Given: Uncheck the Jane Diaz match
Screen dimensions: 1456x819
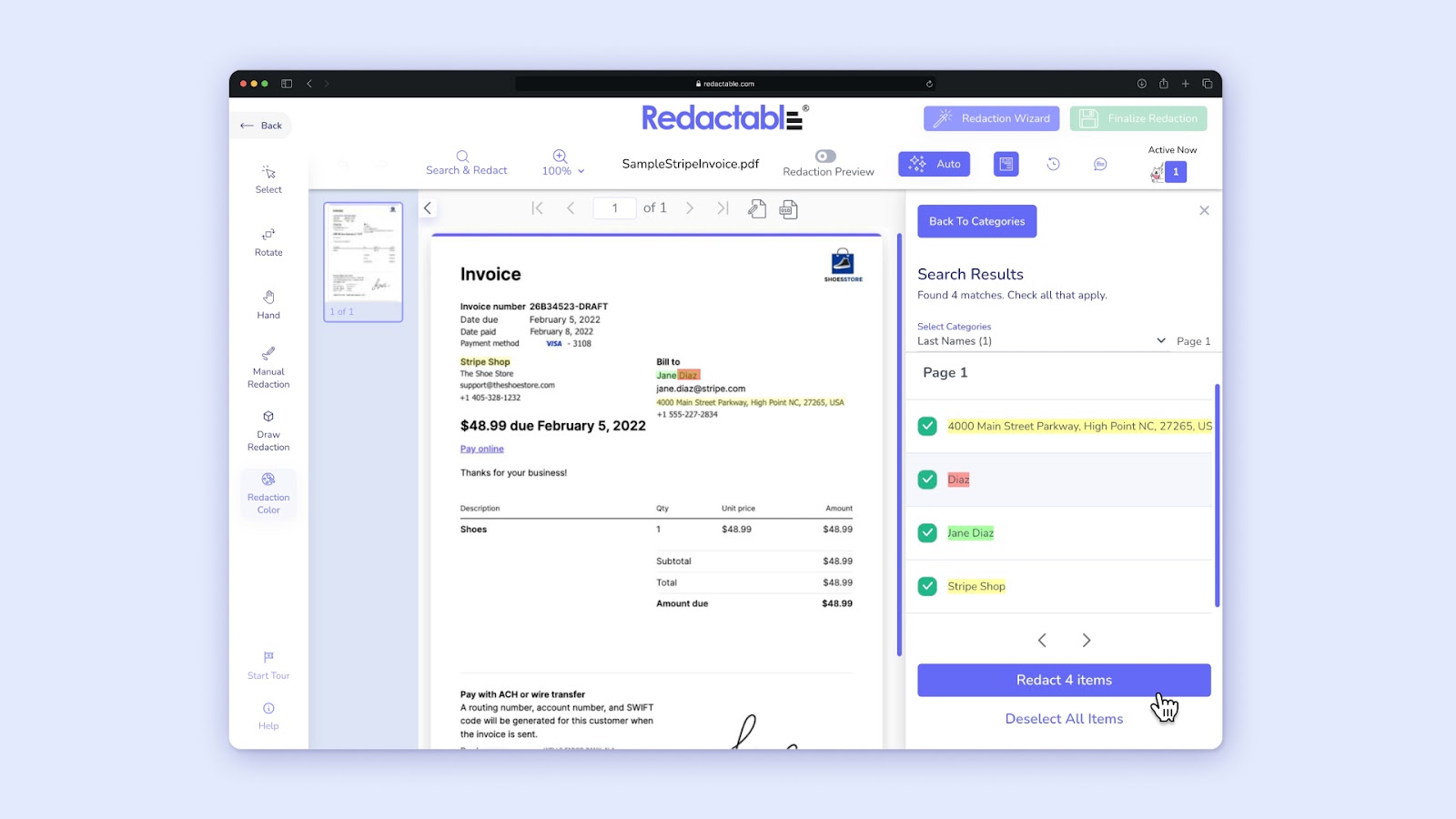Looking at the screenshot, I should click(927, 533).
